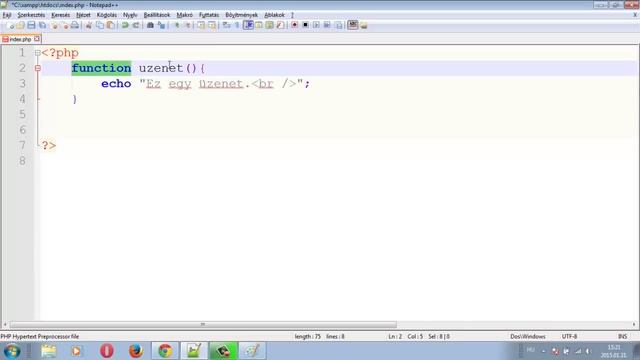This screenshot has width=640, height=360.
Task: Click the Stop recording black square icon
Action: 305,25
